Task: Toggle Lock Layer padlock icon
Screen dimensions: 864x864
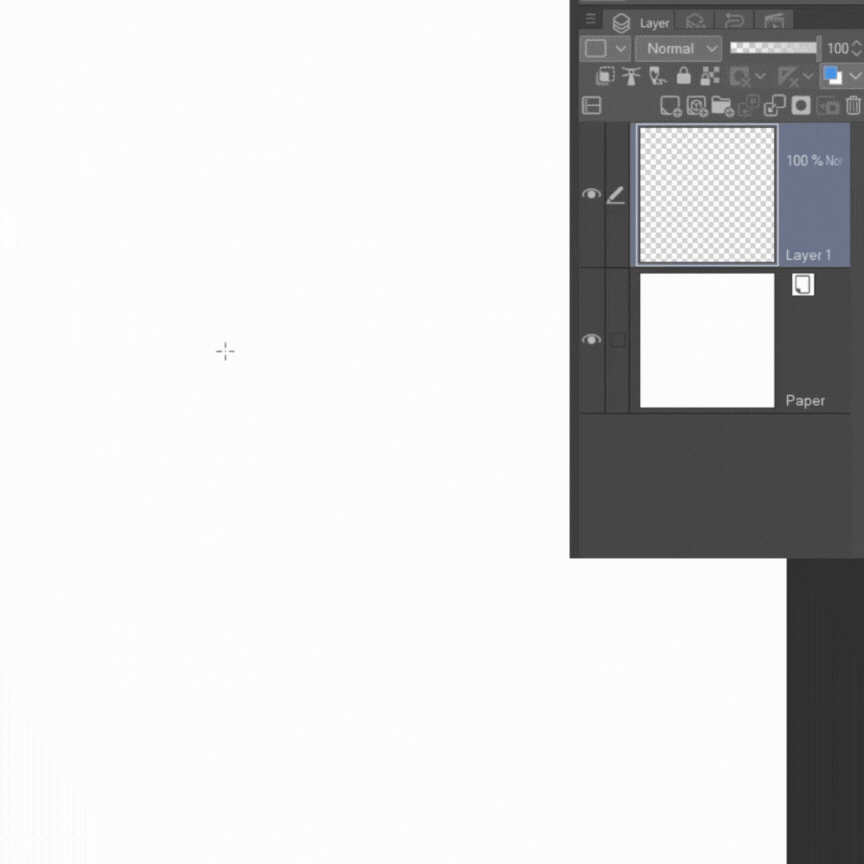Action: click(683, 76)
